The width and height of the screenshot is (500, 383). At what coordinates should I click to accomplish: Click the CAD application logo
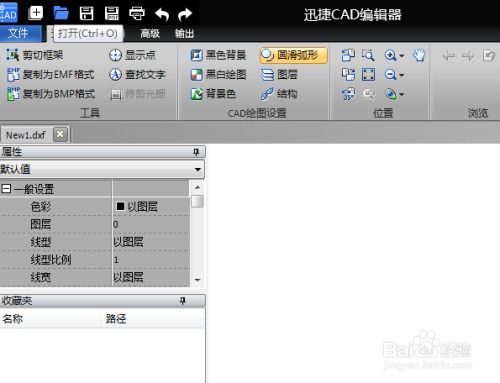click(x=9, y=13)
